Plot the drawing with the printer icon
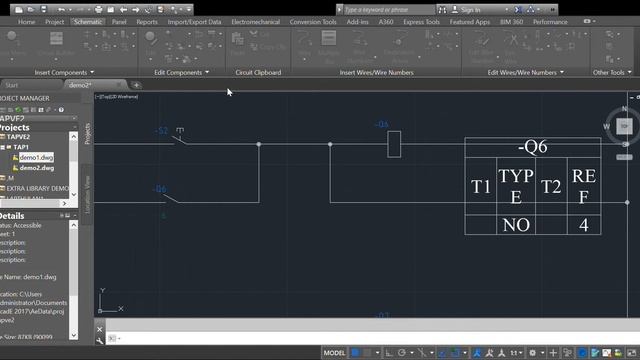Viewport: 640px width, 360px height. (x=98, y=9)
